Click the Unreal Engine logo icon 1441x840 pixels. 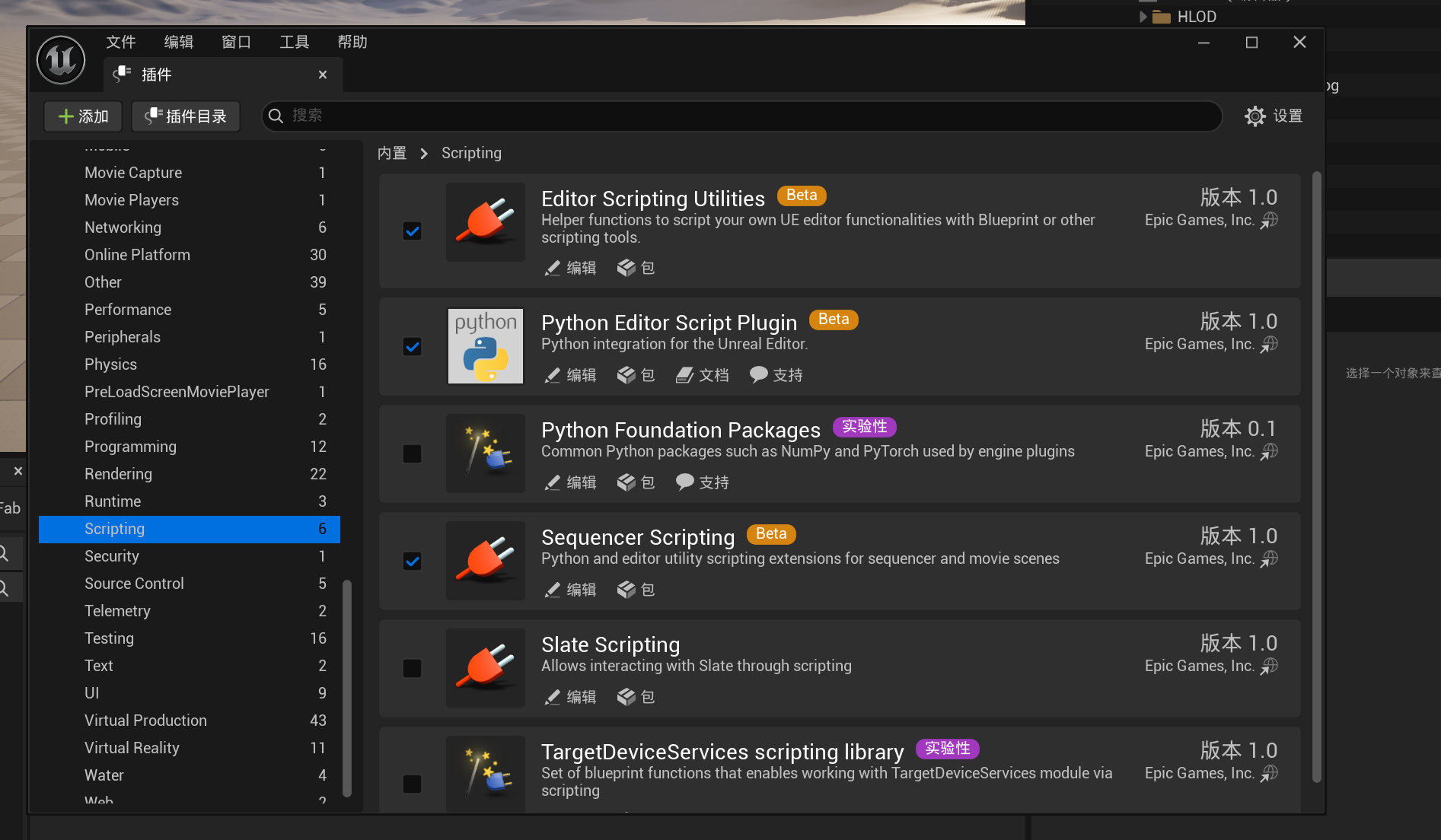coord(61,60)
